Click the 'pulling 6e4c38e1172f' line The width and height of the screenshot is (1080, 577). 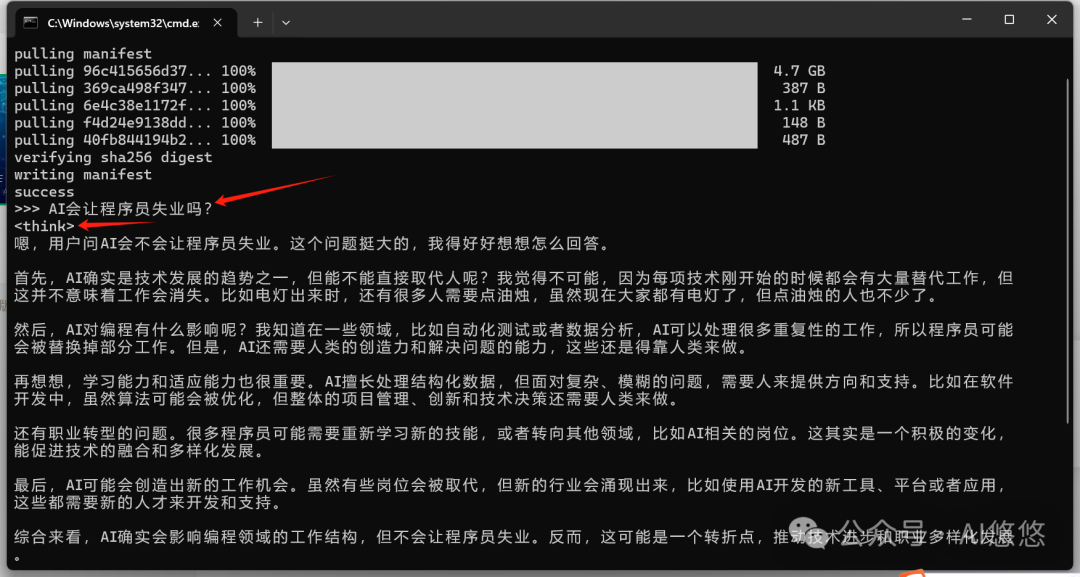tap(419, 105)
